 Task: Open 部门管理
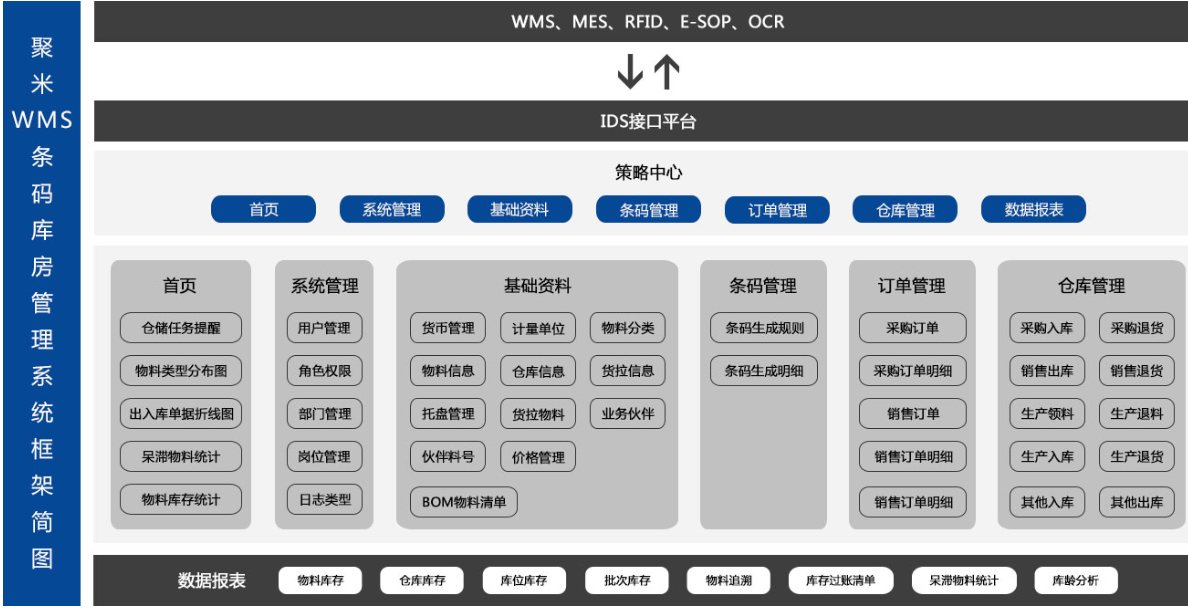pyautogui.click(x=324, y=414)
